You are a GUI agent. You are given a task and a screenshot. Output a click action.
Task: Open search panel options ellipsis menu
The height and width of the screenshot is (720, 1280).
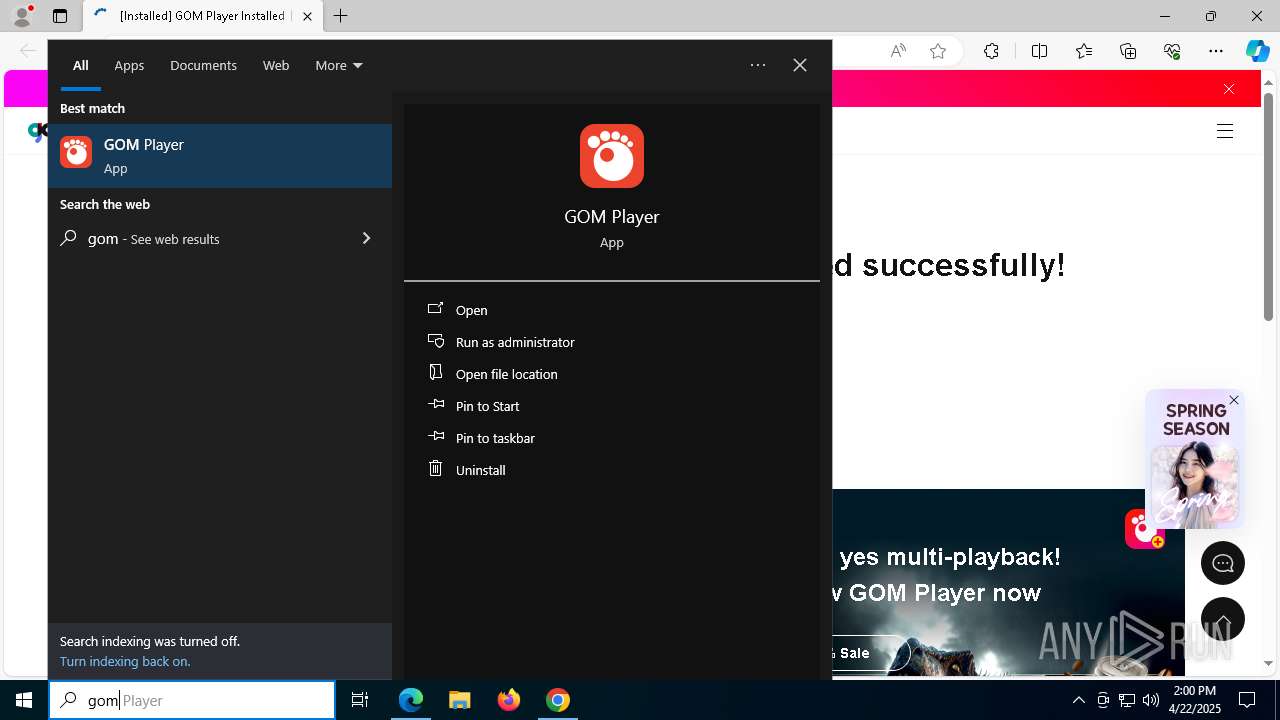pos(758,65)
